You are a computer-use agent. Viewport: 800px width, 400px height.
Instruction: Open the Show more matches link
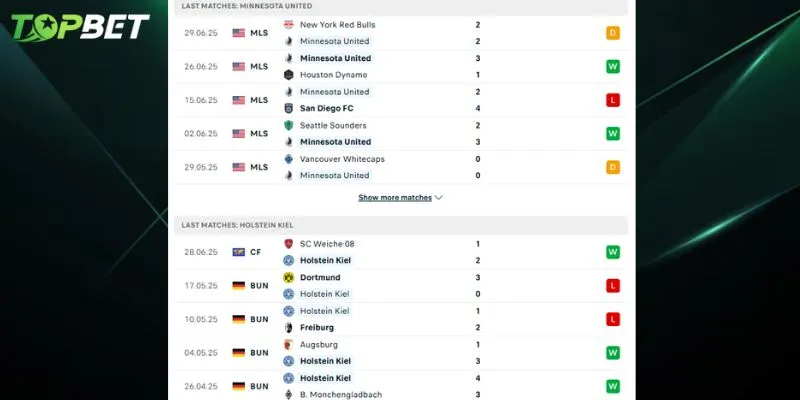coord(395,197)
